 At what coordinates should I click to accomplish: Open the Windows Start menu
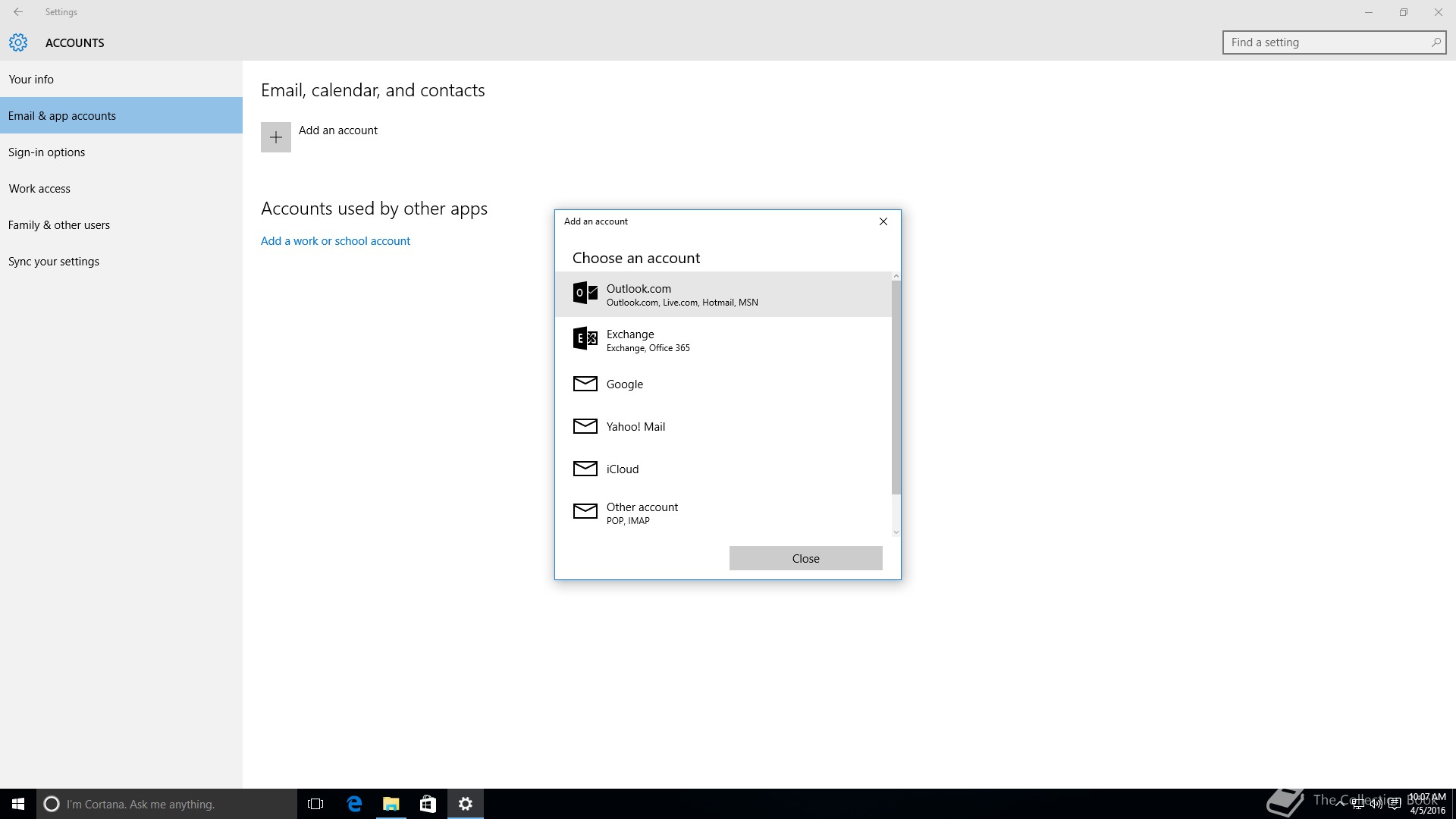[18, 804]
